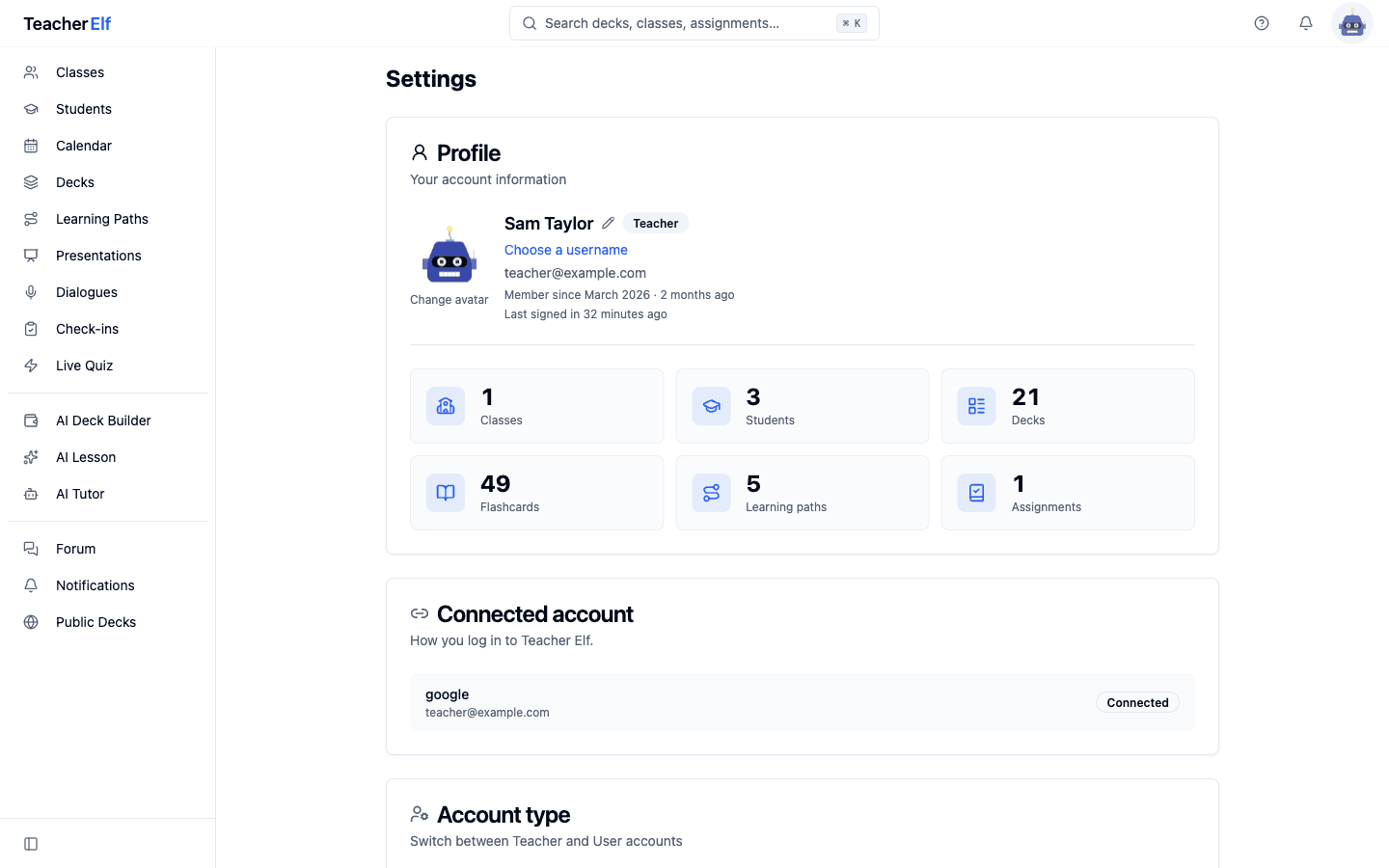This screenshot has width=1389, height=868.
Task: Click the AI Deck Builder icon
Action: pyautogui.click(x=31, y=420)
